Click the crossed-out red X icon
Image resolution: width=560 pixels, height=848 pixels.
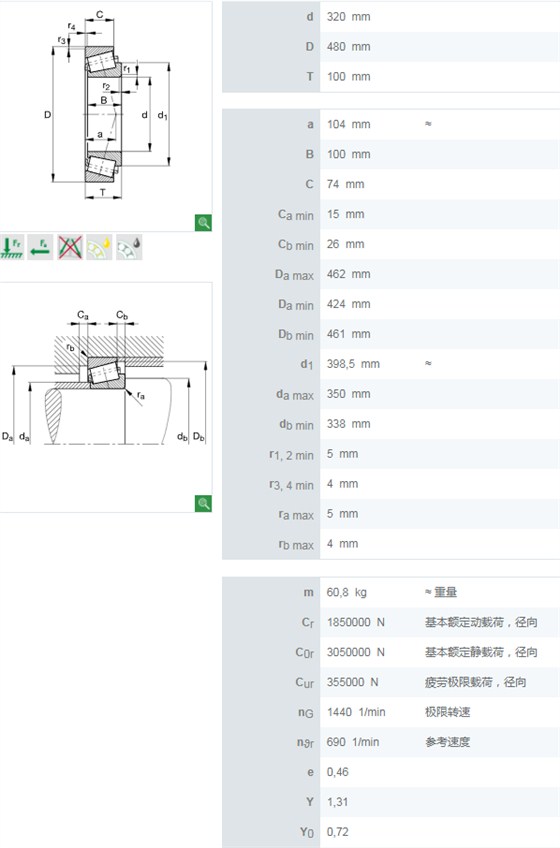coord(70,248)
